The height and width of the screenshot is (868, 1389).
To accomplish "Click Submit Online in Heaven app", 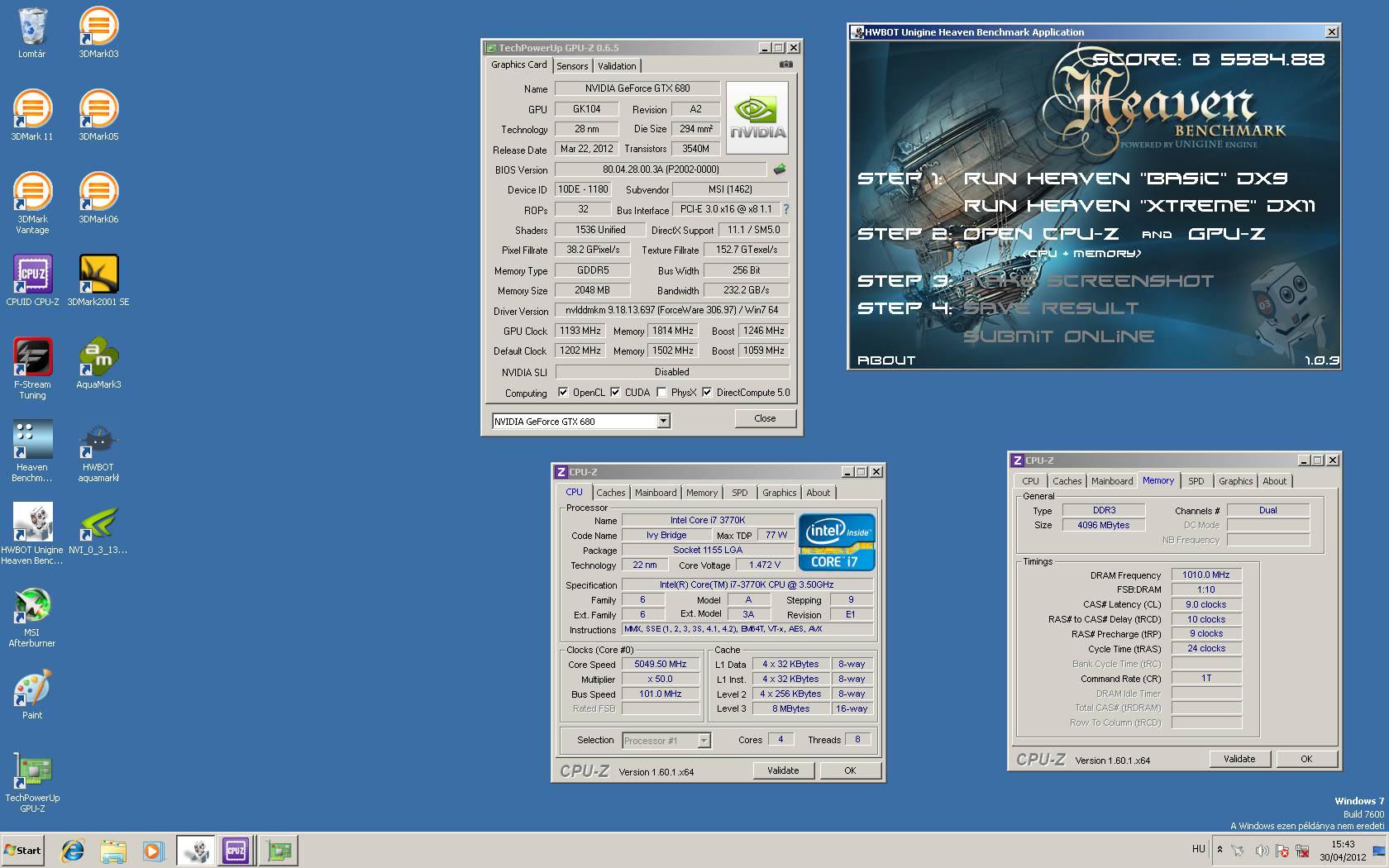I will click(1058, 336).
